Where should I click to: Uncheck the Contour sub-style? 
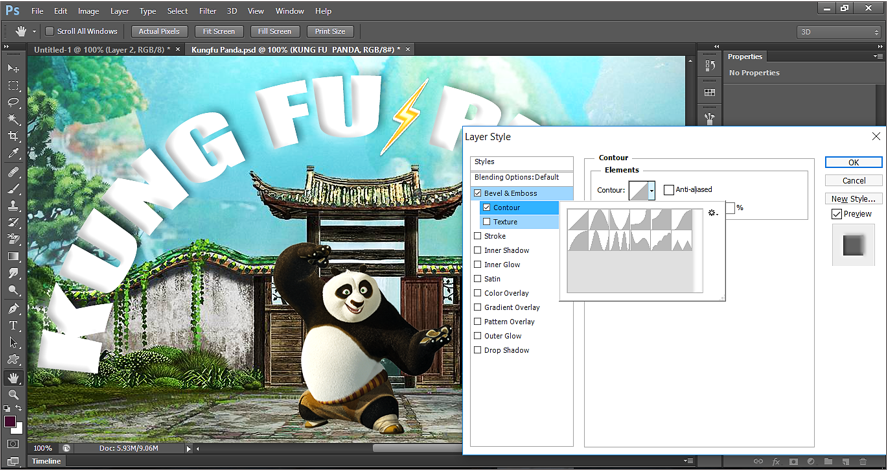(x=486, y=207)
